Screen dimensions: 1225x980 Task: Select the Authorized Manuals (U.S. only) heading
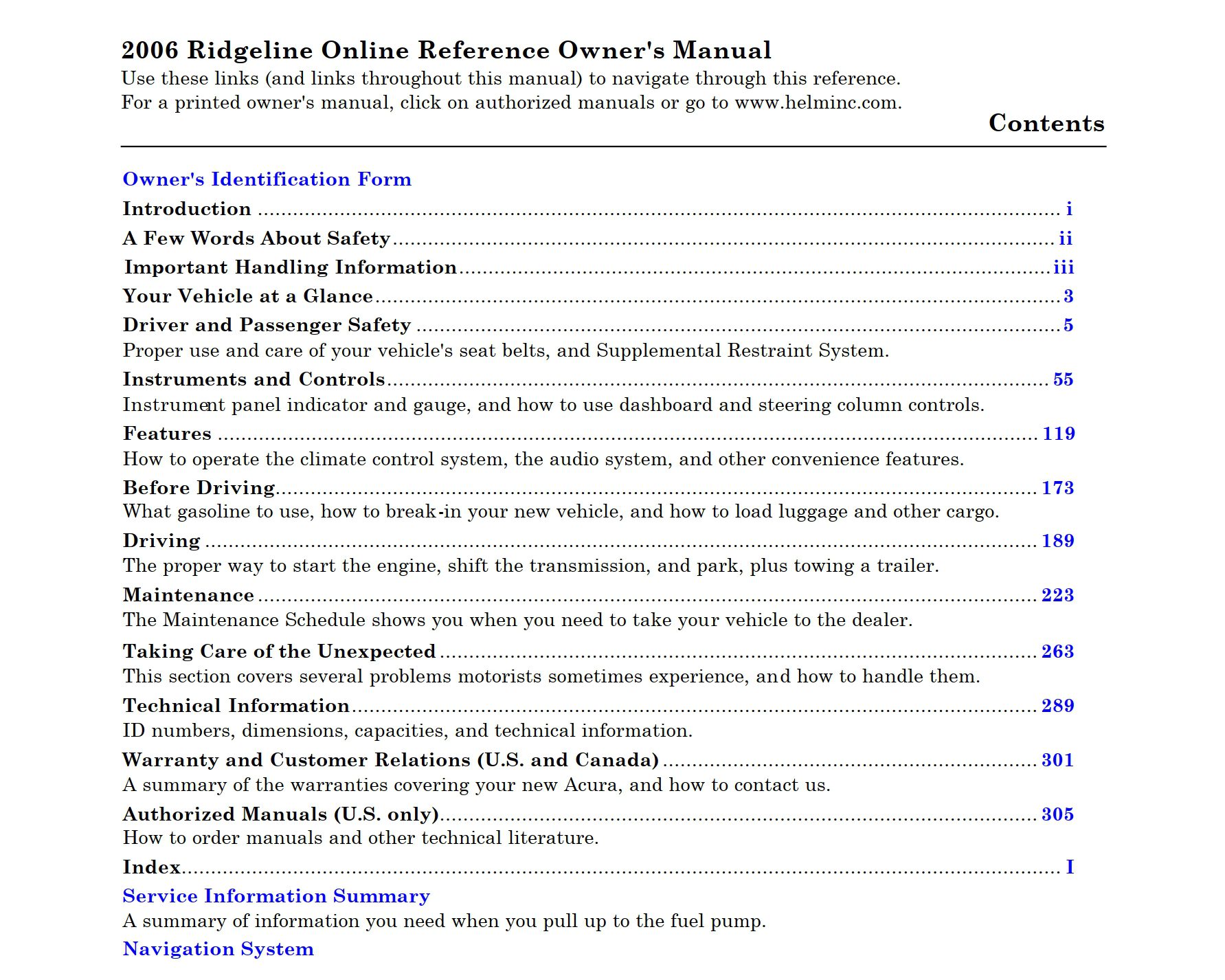[280, 814]
